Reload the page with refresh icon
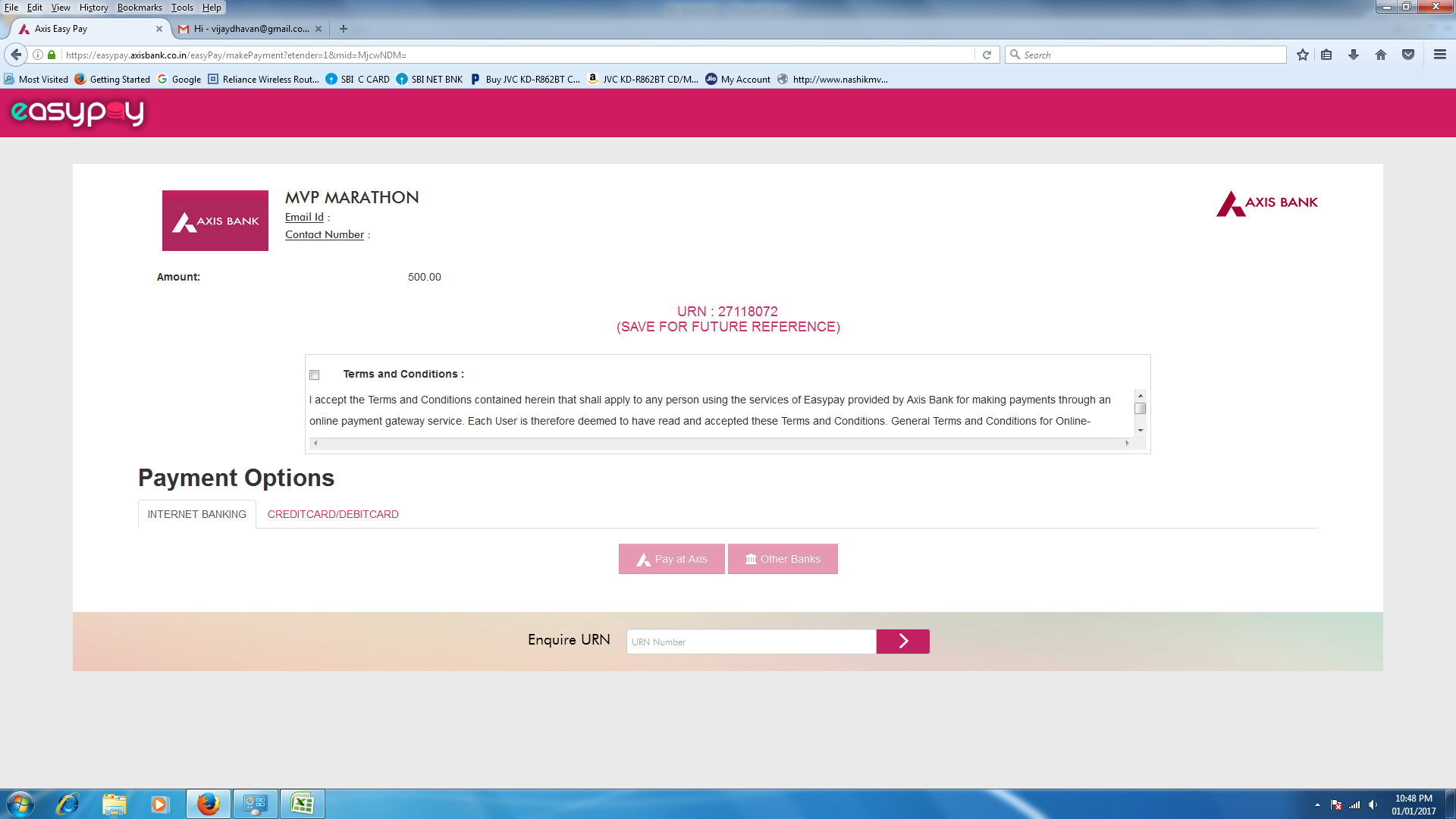The width and height of the screenshot is (1456, 819). coord(987,55)
